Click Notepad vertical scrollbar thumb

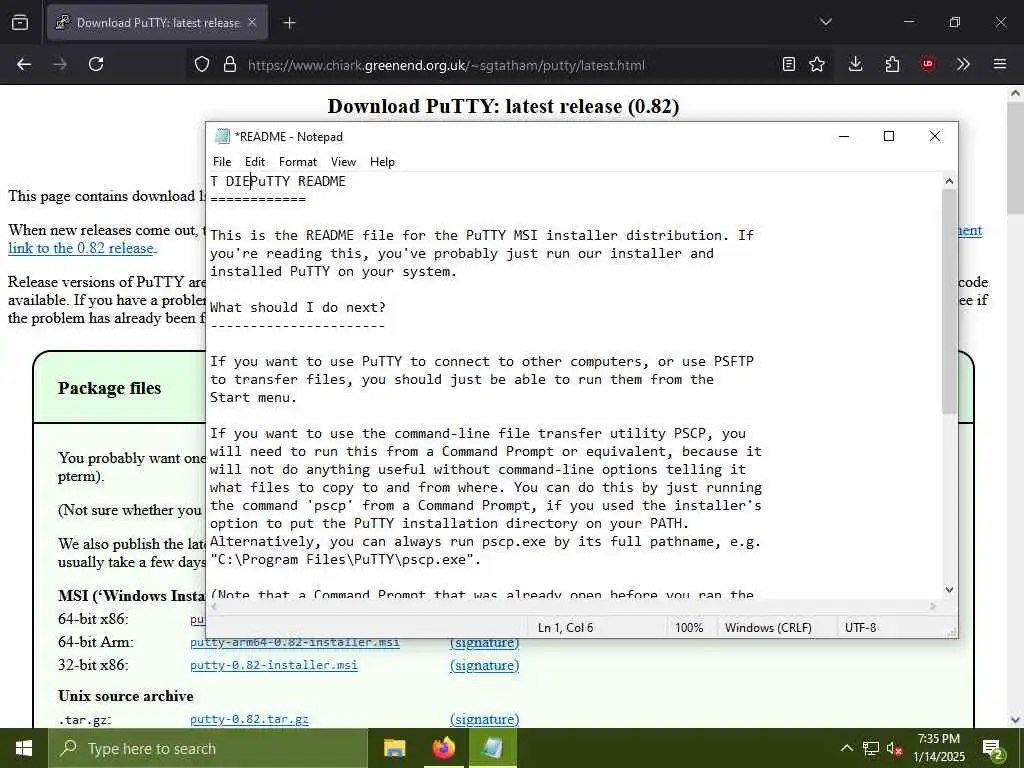pyautogui.click(x=950, y=301)
